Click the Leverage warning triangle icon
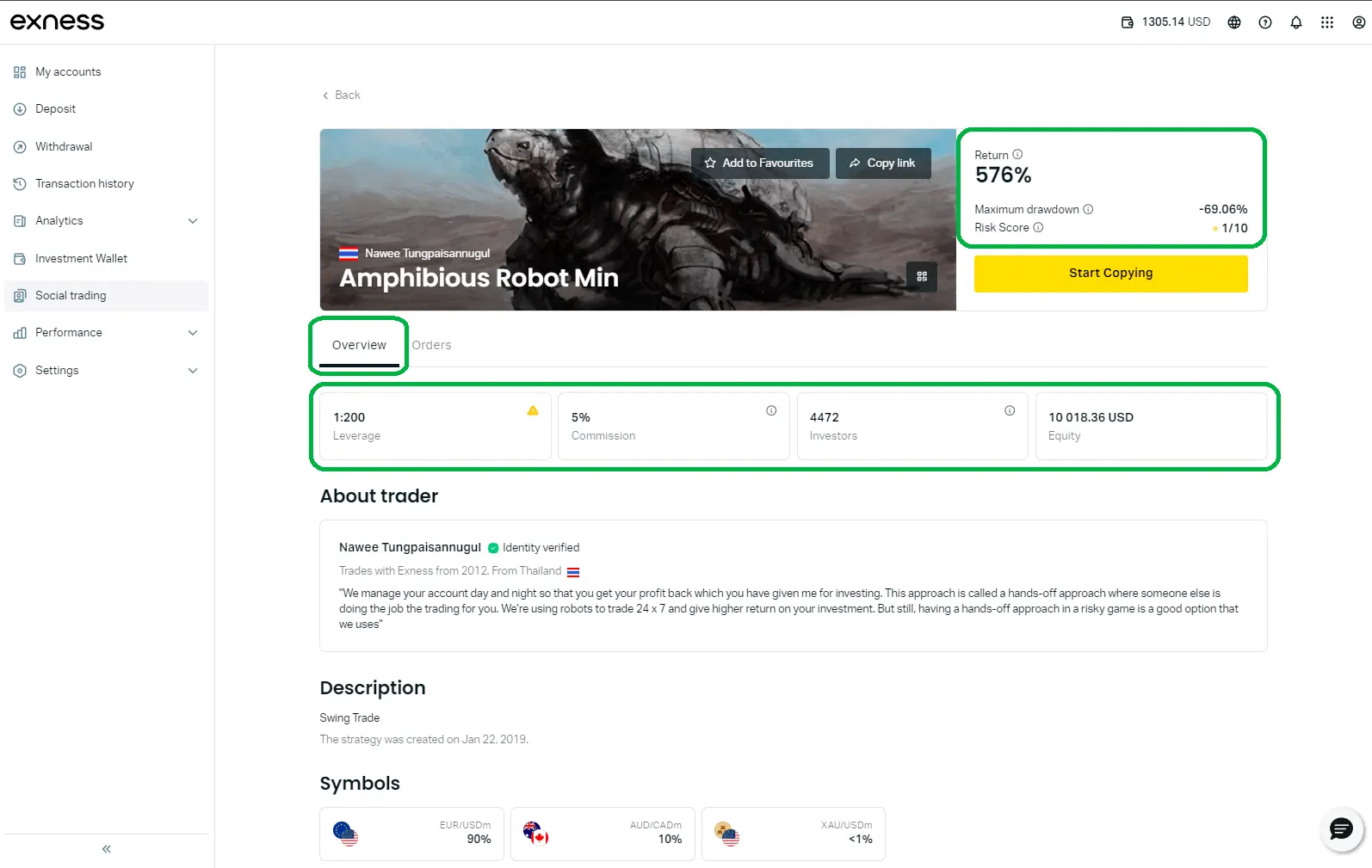 point(533,410)
